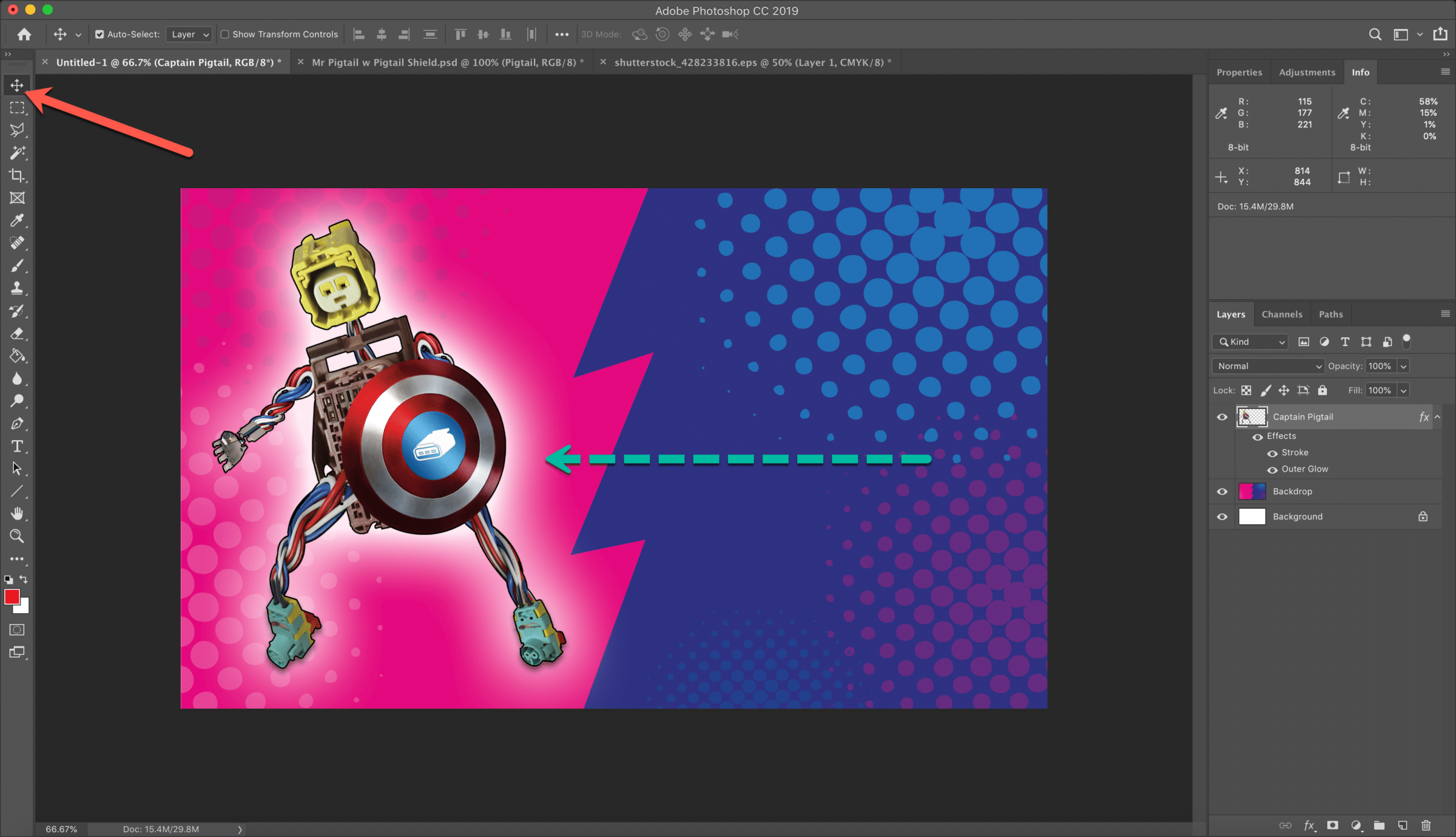
Task: Hide all Effects on Captain Pigtail
Action: point(1258,437)
